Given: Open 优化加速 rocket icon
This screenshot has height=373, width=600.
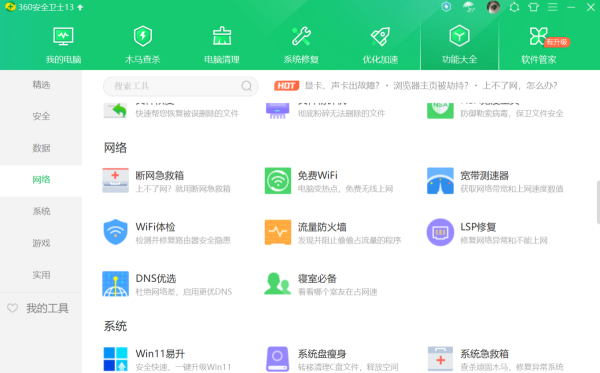Looking at the screenshot, I should [x=380, y=36].
